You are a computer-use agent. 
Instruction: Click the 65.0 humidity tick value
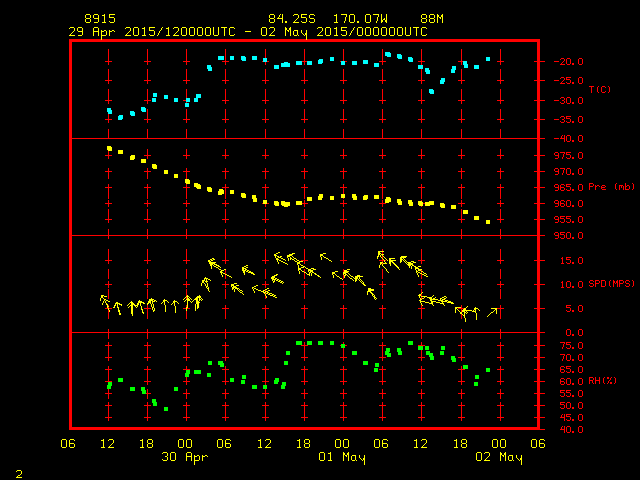[x=571, y=369]
